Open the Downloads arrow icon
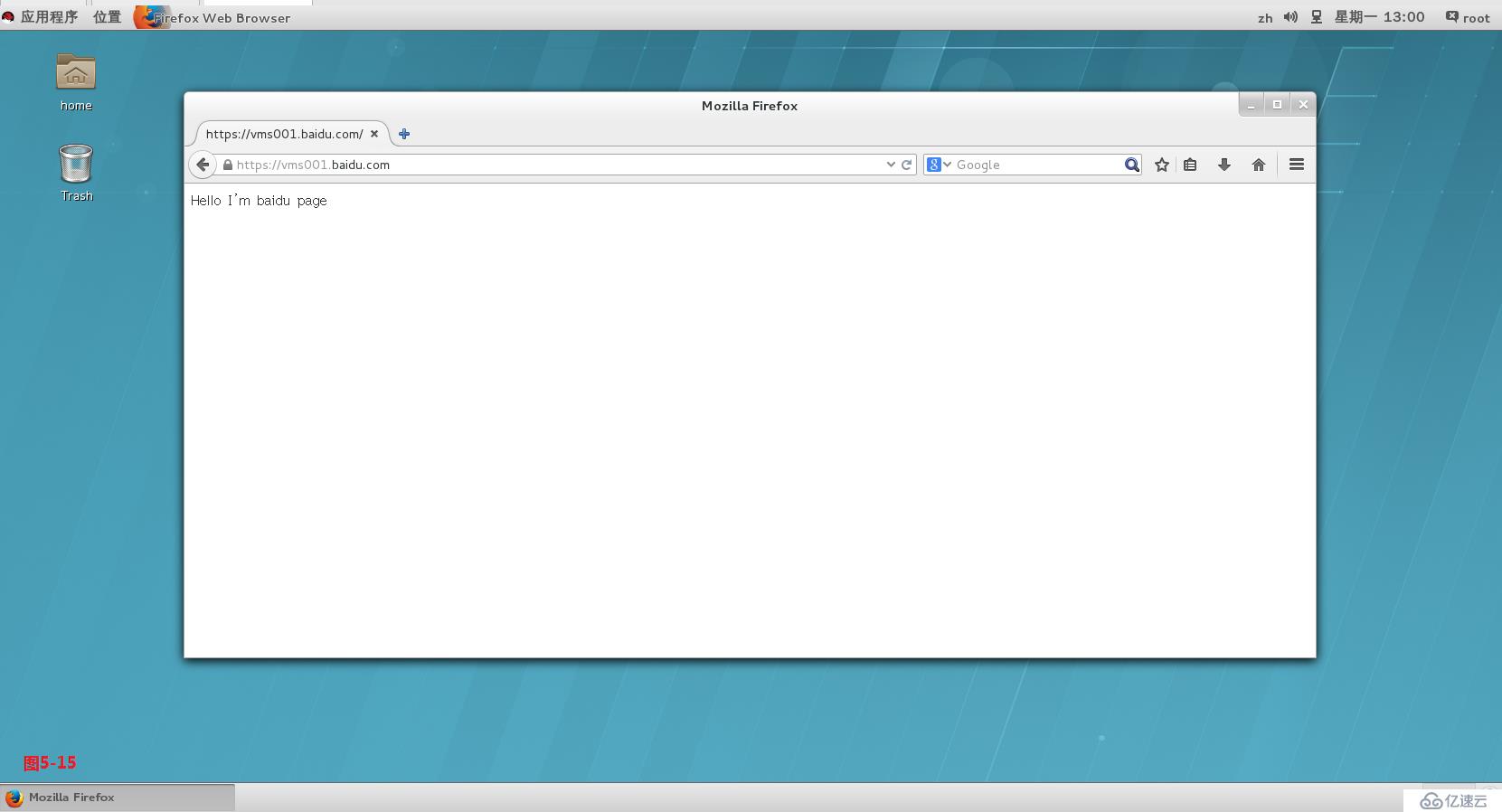Screen dimensions: 1502x812 coord(1224,165)
